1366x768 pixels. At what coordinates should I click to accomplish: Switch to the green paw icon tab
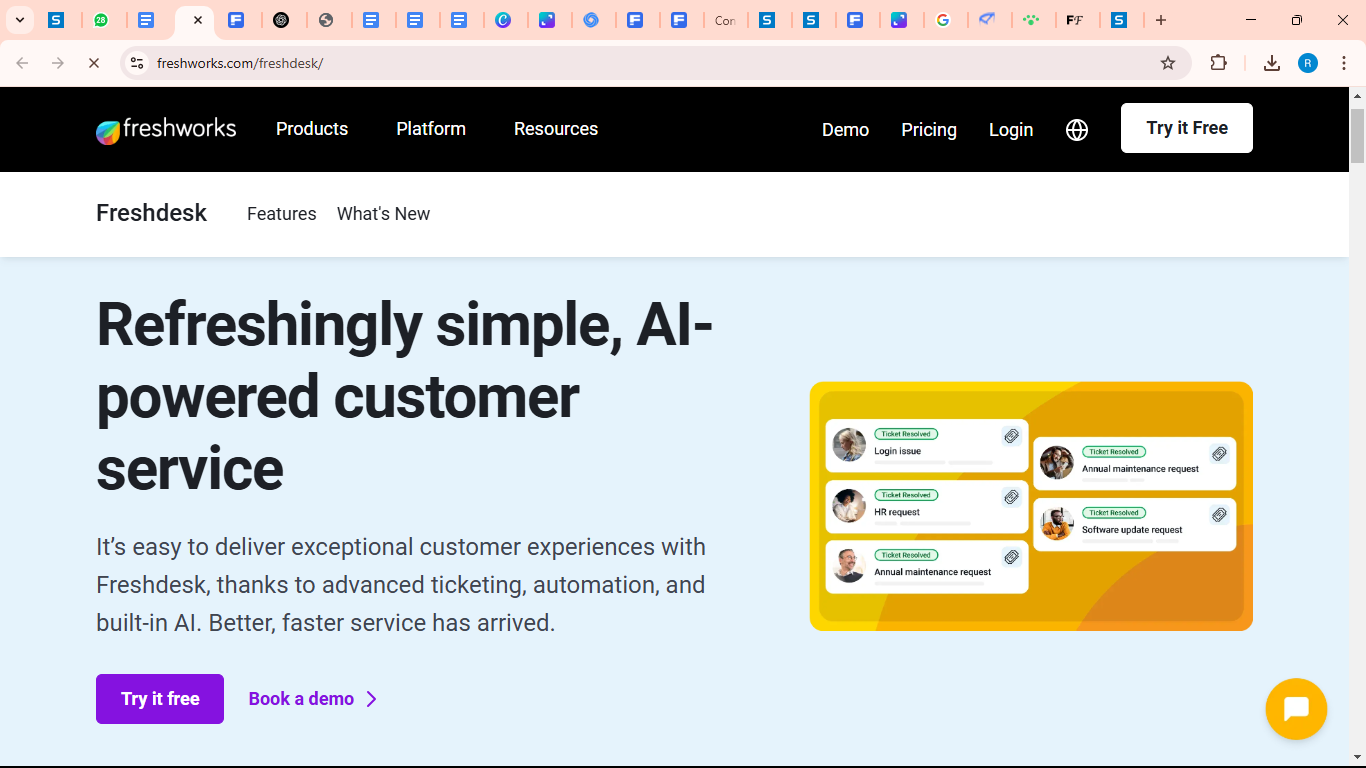1031,20
